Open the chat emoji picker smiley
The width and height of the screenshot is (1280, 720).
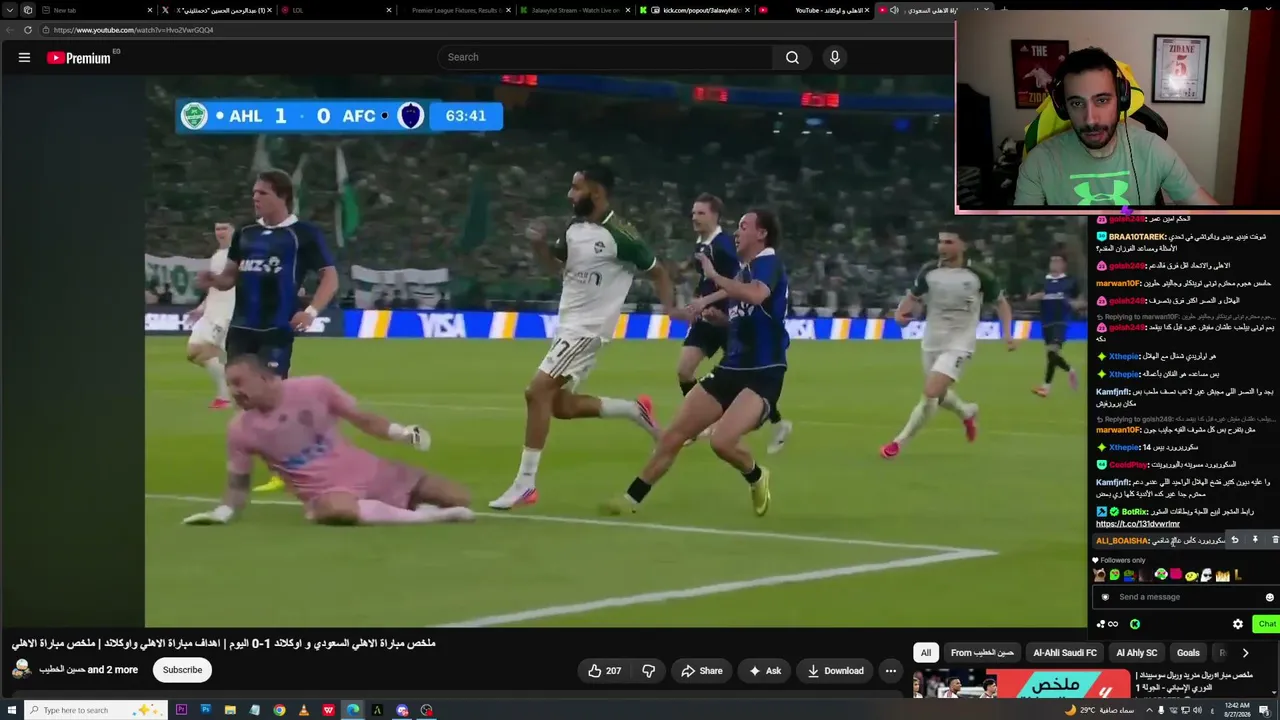click(1270, 597)
